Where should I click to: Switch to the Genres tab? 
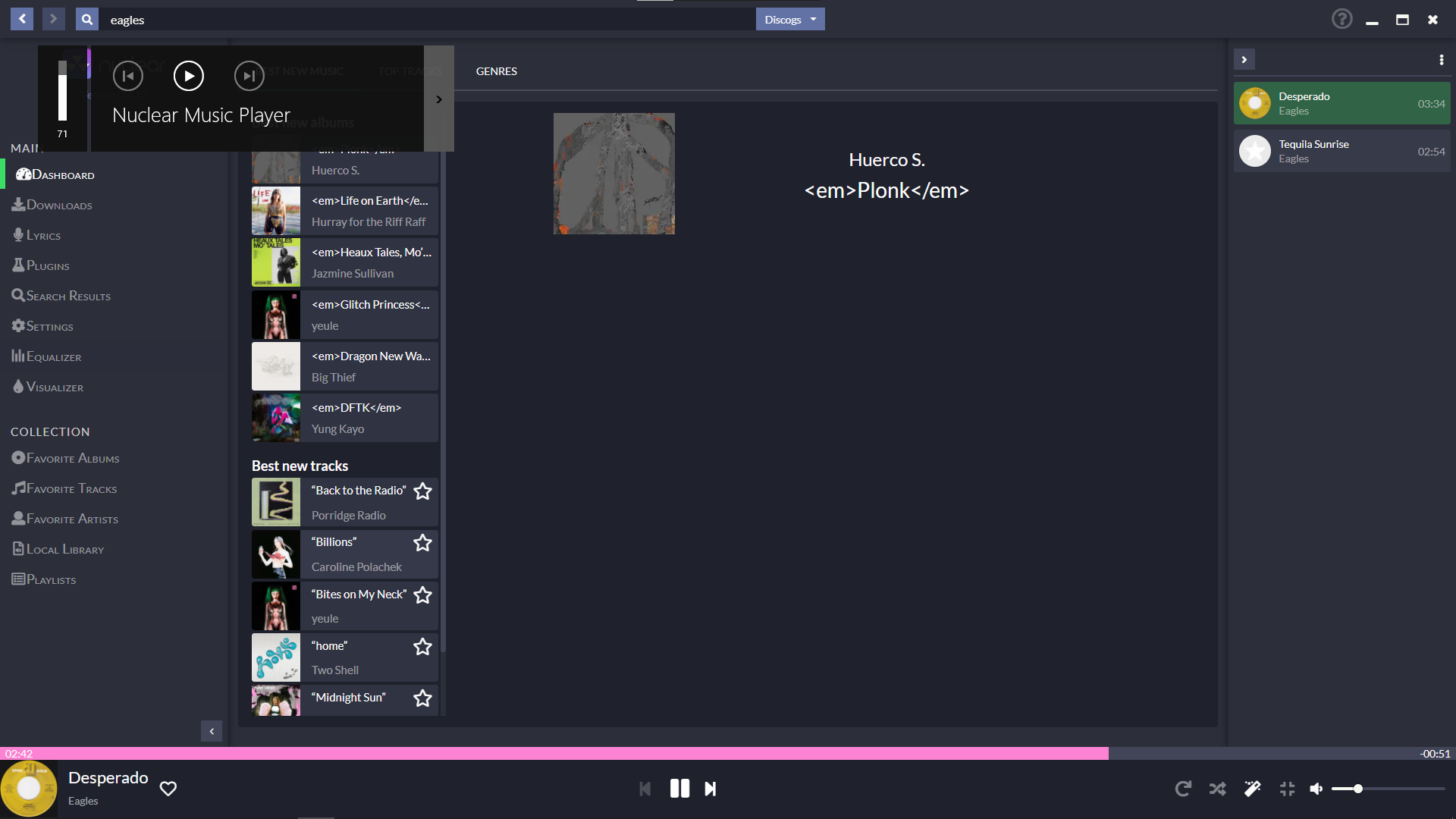(x=496, y=71)
